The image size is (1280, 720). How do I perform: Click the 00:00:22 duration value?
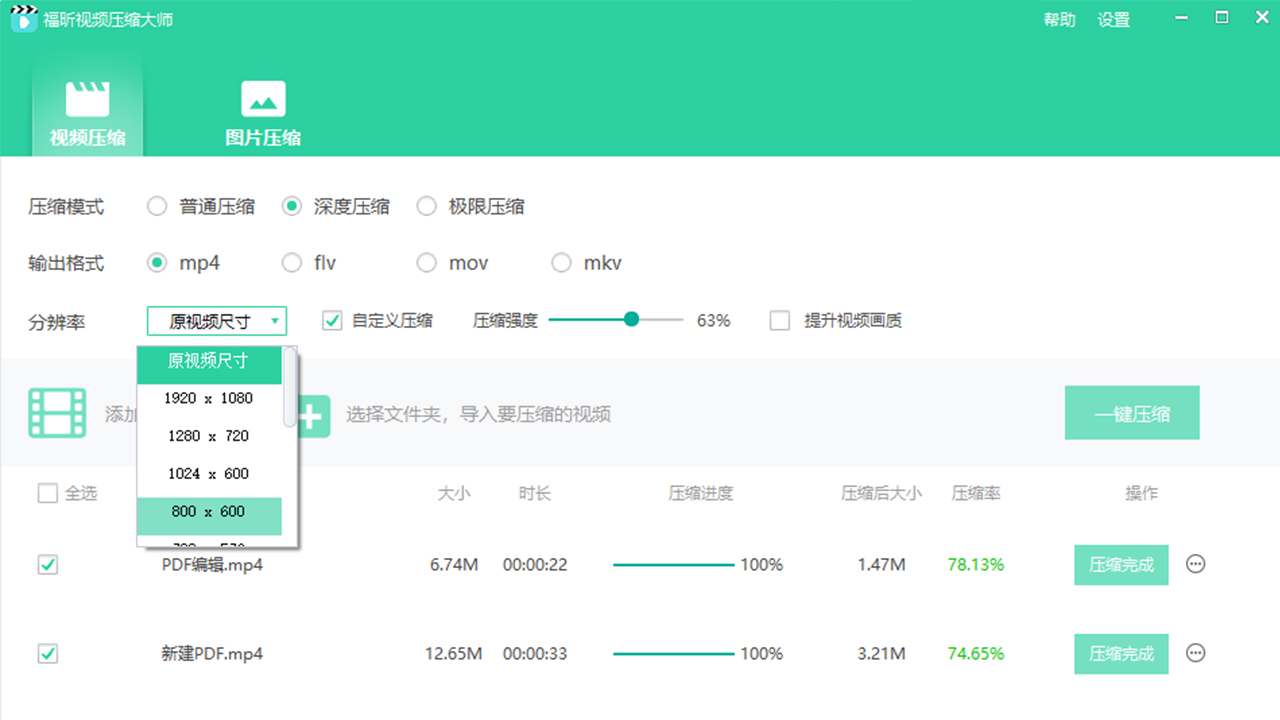click(535, 565)
